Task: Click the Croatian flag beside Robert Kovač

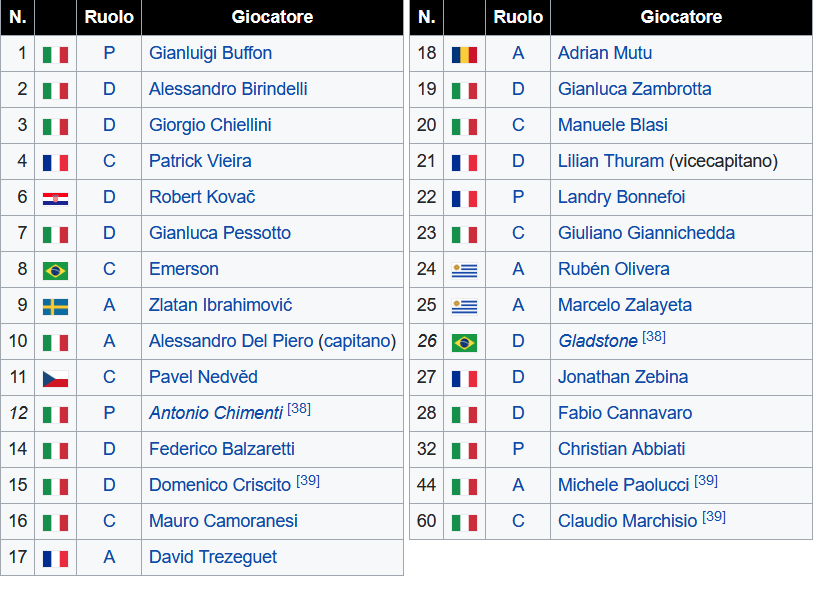Action: [x=55, y=199]
